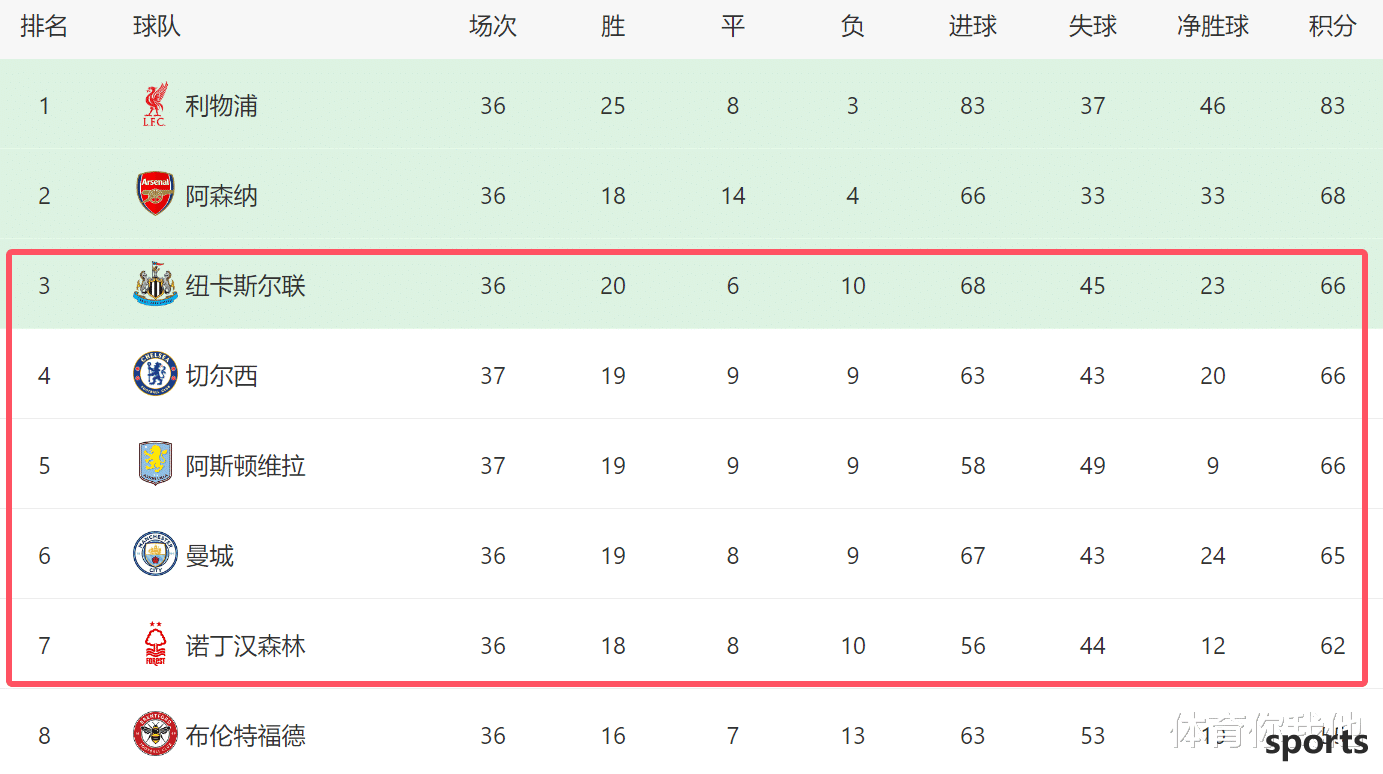This screenshot has width=1383, height=774.
Task: Select the 积分 column header
Action: click(x=1333, y=27)
